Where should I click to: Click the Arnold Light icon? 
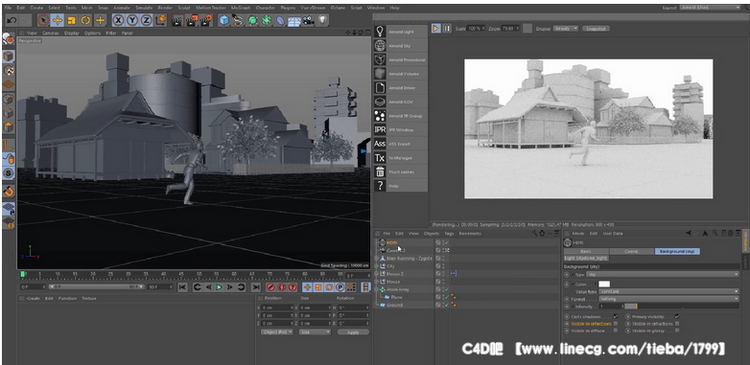[380, 32]
